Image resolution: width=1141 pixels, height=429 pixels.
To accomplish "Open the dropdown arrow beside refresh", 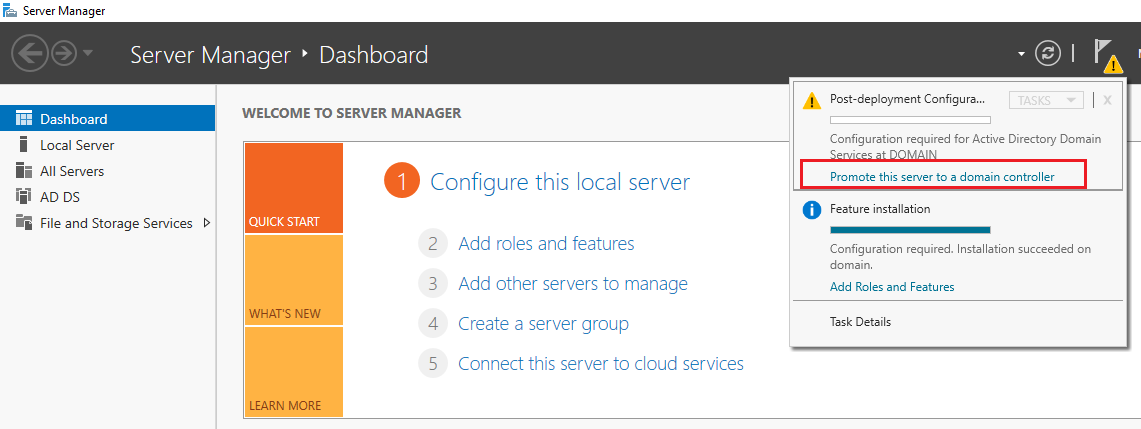I will (1021, 54).
